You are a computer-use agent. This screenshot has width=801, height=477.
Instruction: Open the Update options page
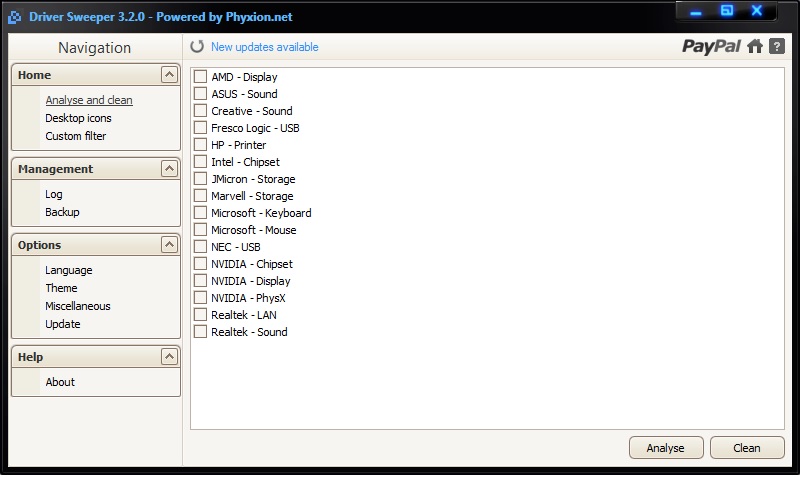[62, 324]
